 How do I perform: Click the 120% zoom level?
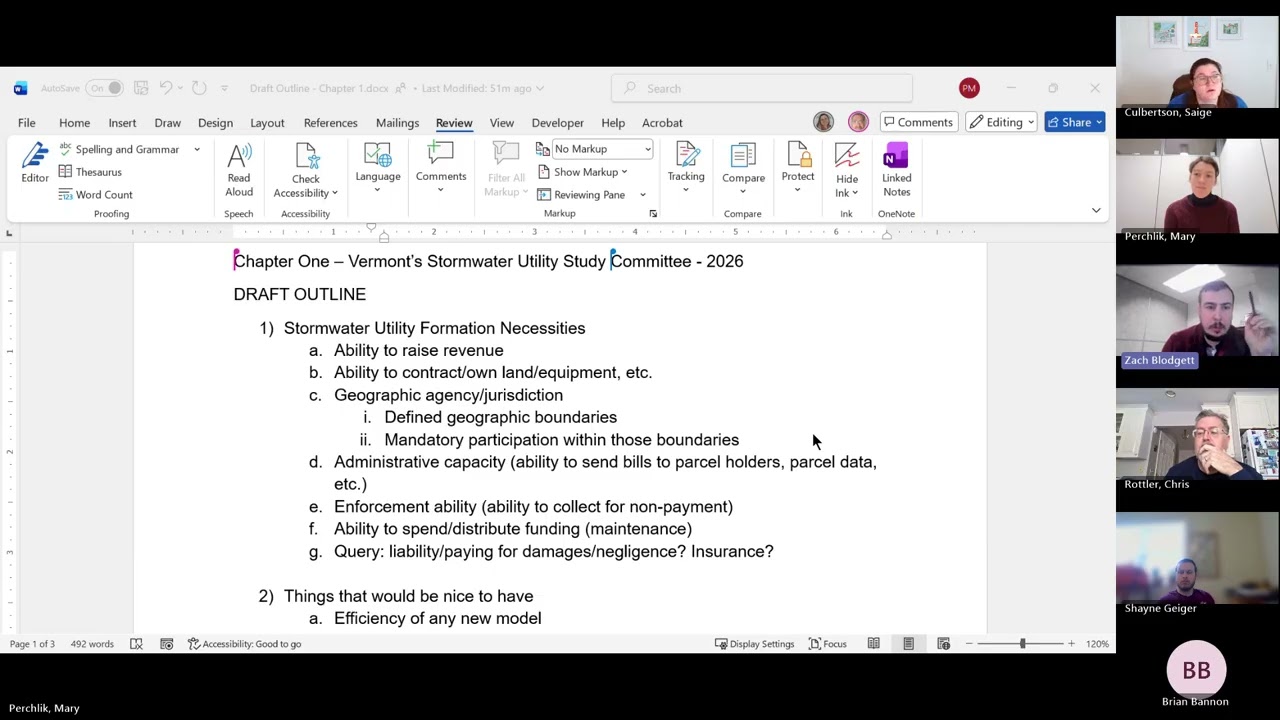point(1098,644)
